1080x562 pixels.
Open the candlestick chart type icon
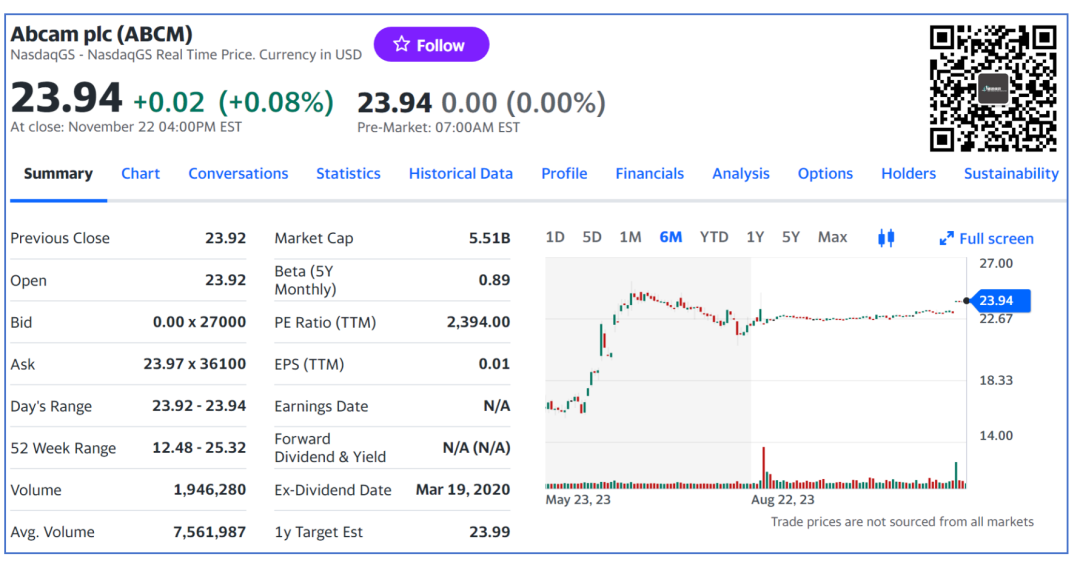(885, 237)
